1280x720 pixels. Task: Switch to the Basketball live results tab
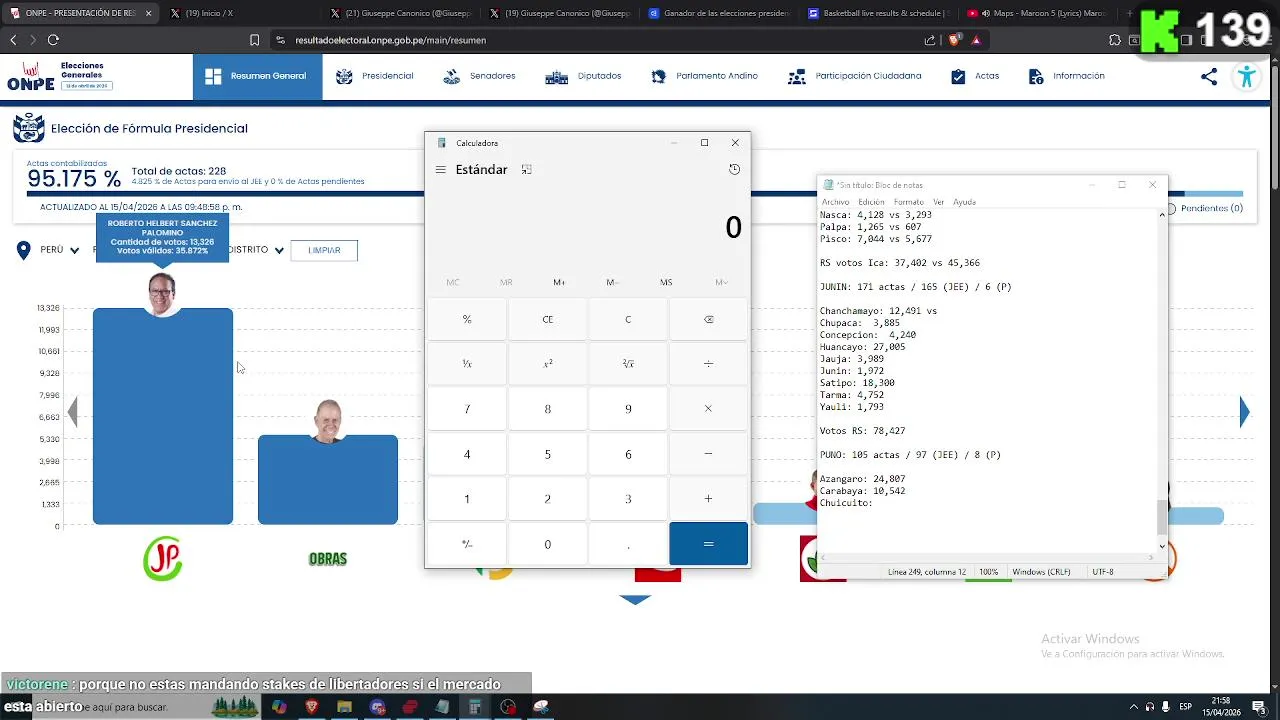(878, 13)
